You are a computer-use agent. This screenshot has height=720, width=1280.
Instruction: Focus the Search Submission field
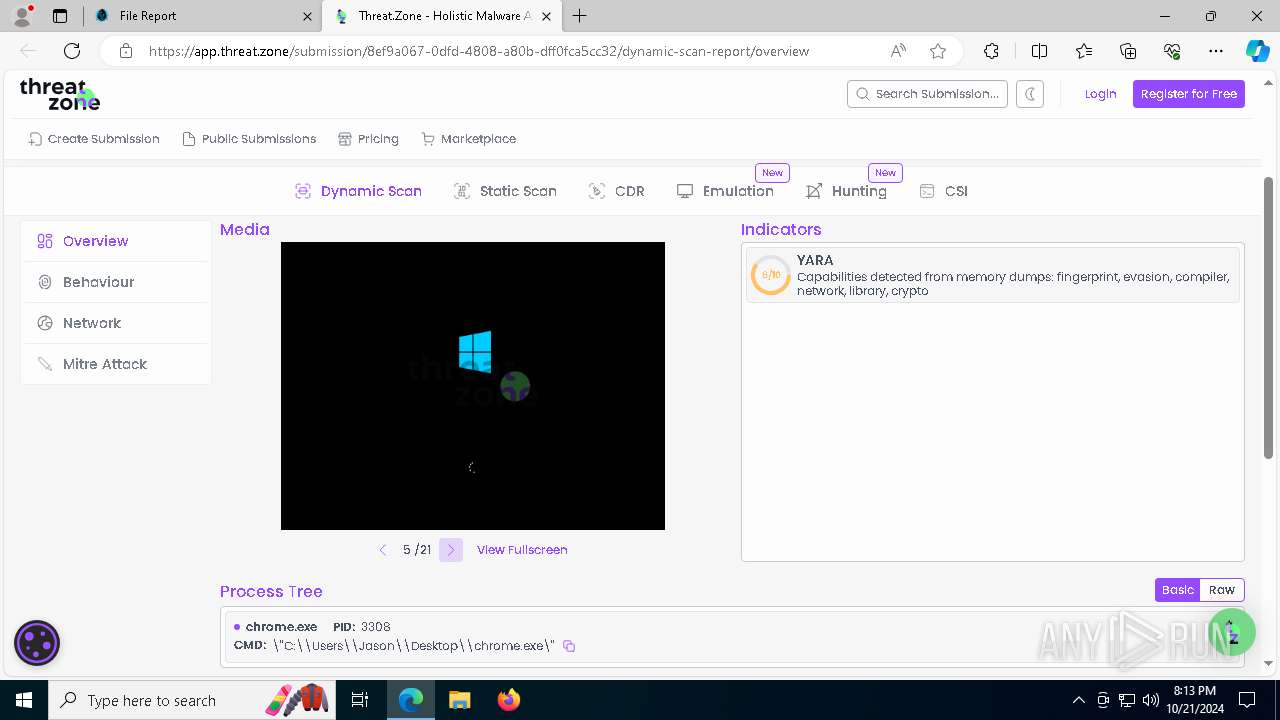click(927, 94)
